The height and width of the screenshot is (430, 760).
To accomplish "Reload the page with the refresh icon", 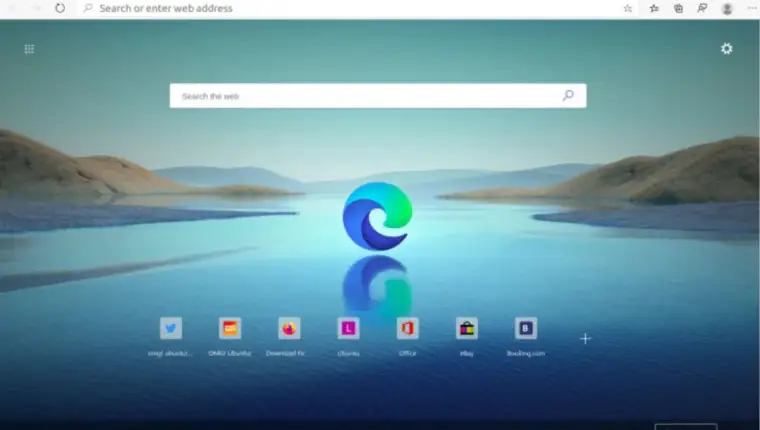I will pyautogui.click(x=60, y=8).
